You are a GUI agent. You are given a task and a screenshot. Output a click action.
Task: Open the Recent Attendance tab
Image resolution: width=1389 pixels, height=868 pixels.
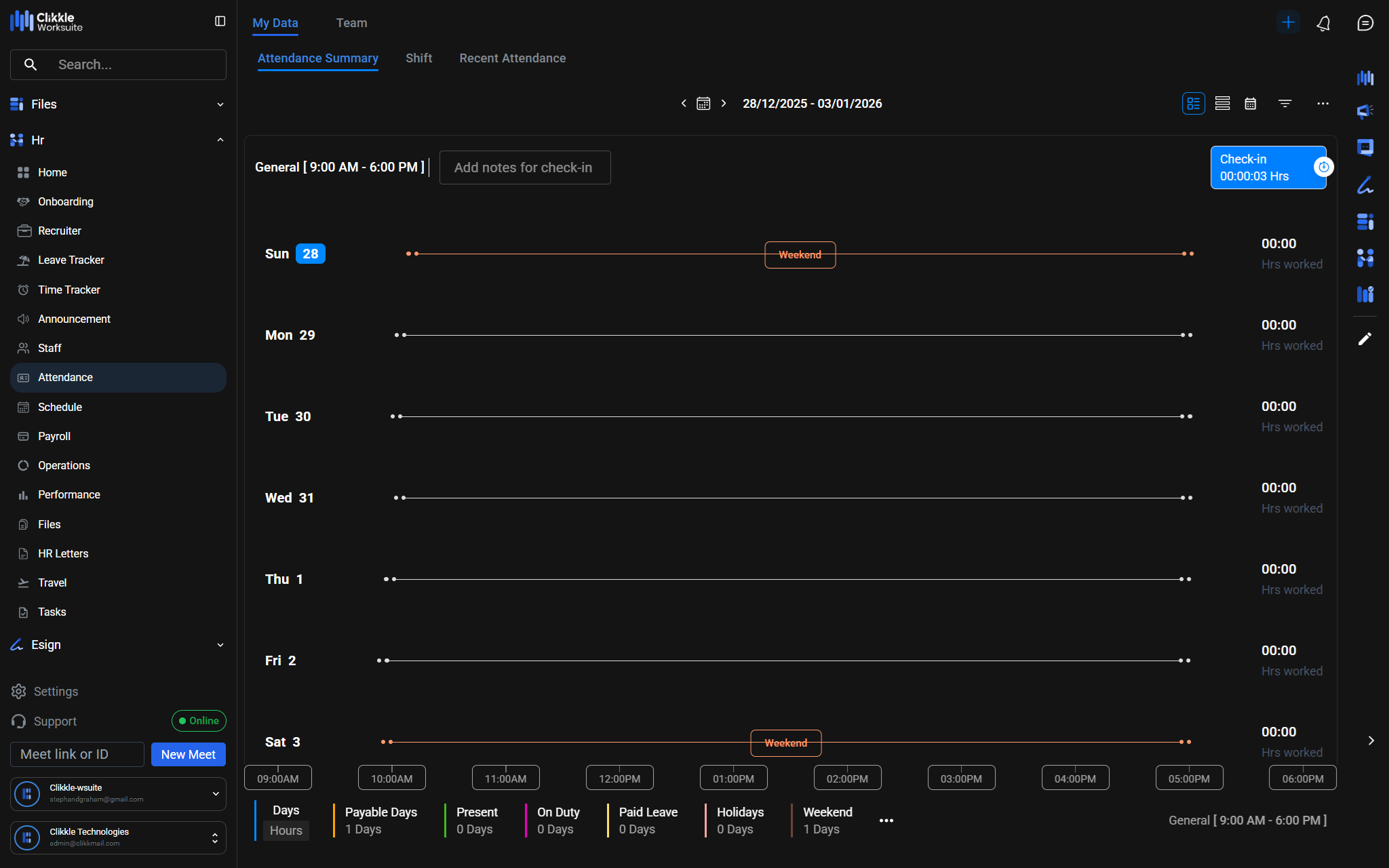click(512, 58)
